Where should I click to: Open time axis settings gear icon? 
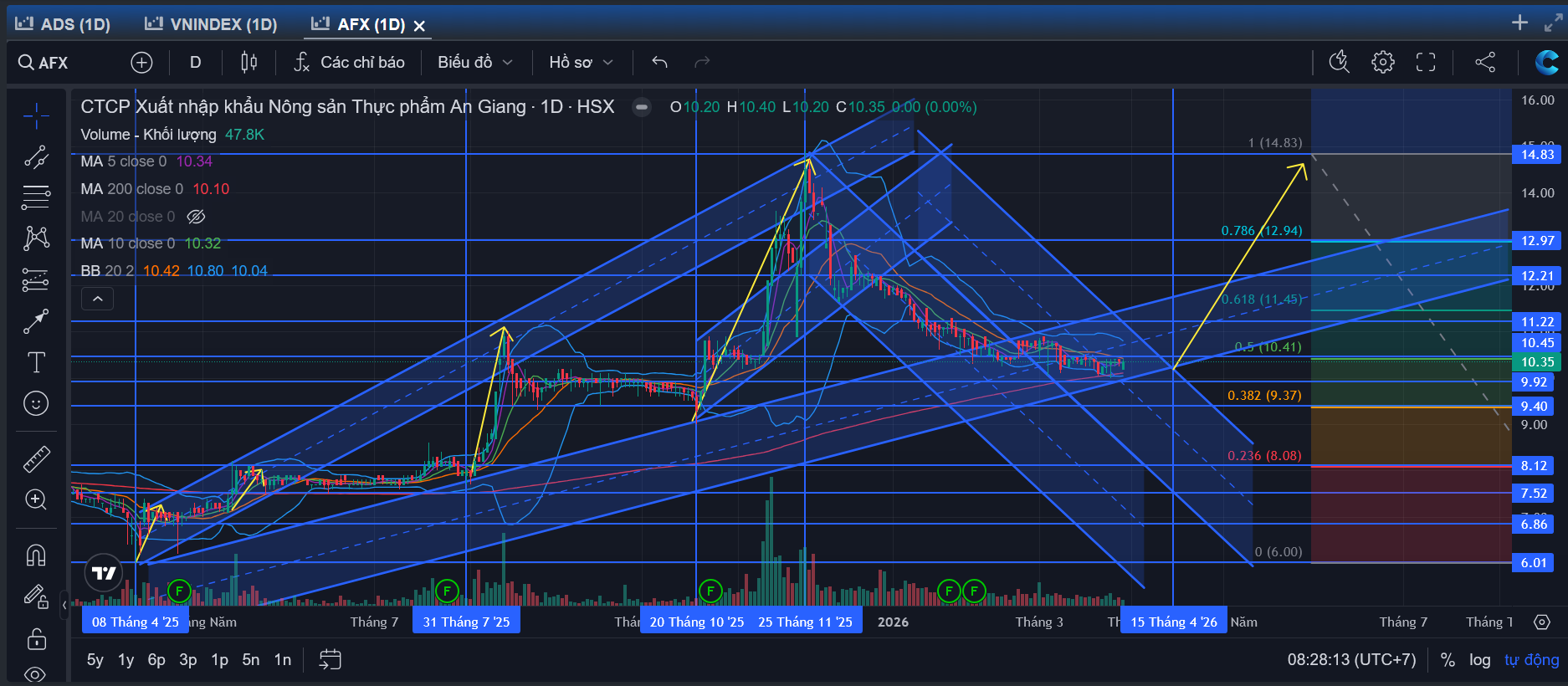point(1541,622)
